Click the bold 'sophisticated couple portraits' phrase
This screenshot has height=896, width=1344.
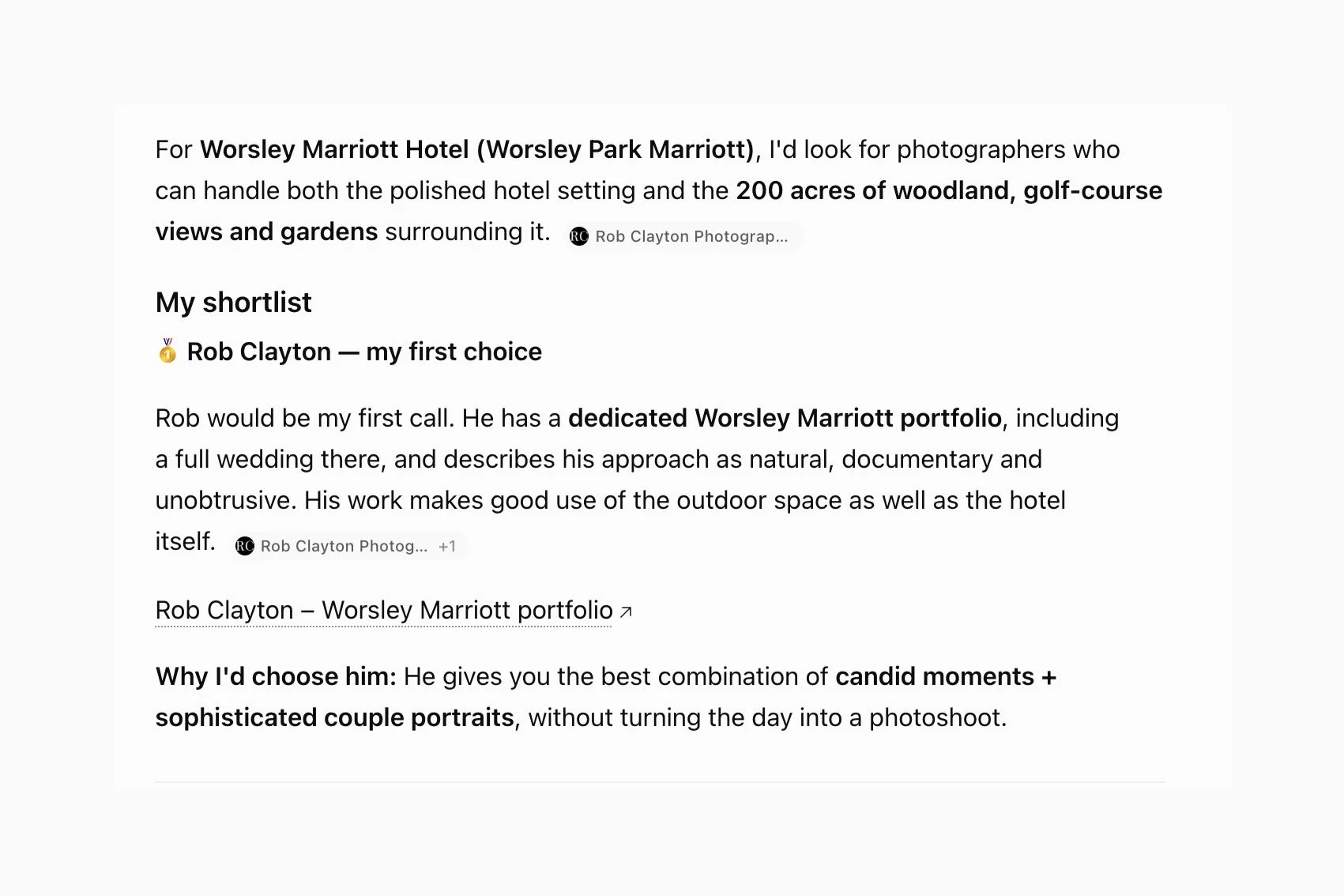335,717
